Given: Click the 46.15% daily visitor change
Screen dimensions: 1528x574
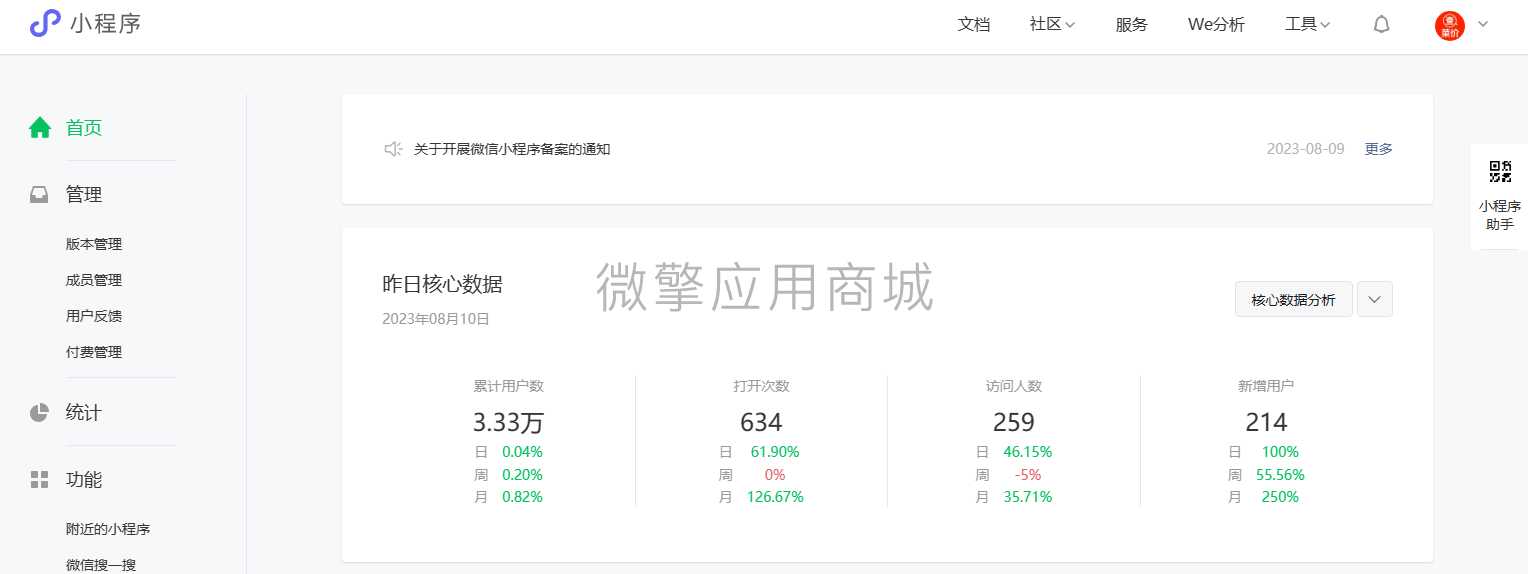Looking at the screenshot, I should click(1028, 452).
